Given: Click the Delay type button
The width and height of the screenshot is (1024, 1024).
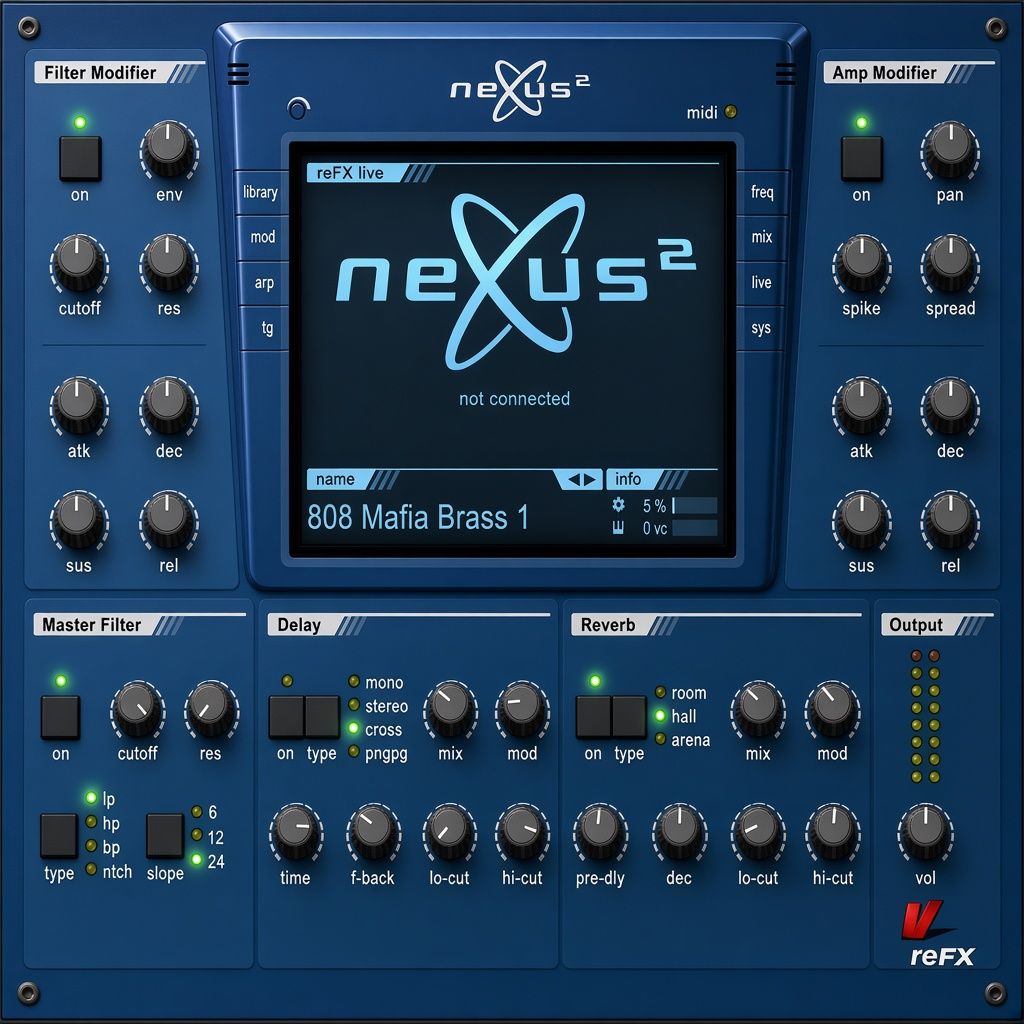Looking at the screenshot, I should coord(323,717).
